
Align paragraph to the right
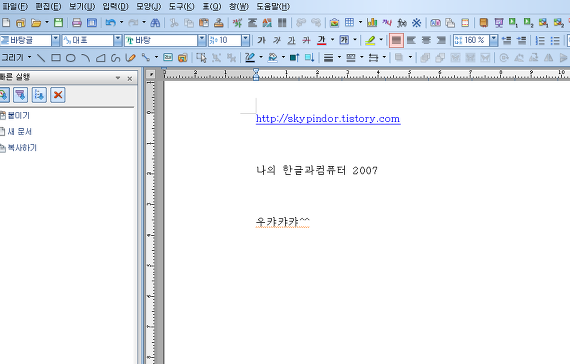(x=441, y=40)
